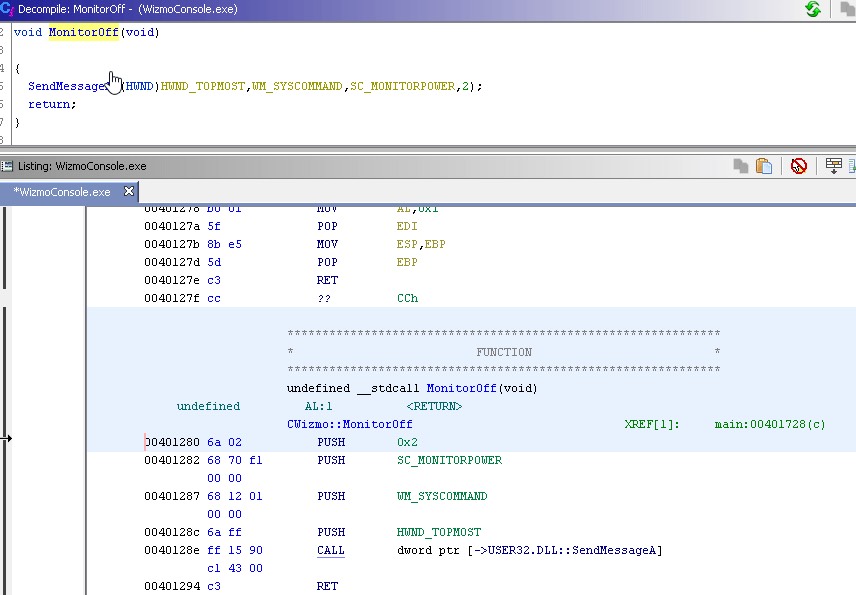This screenshot has width=856, height=595.
Task: Click address 0040127b in the listing
Action: point(172,244)
